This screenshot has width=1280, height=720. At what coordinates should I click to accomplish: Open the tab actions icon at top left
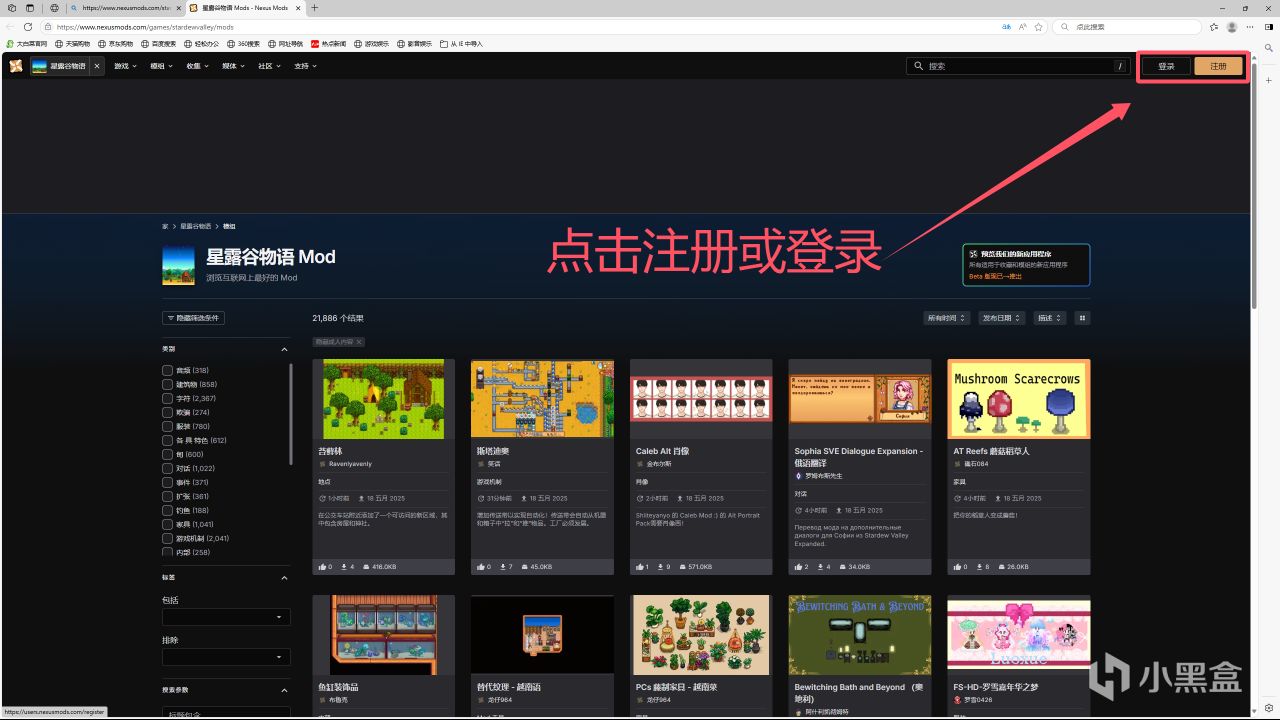coord(29,8)
